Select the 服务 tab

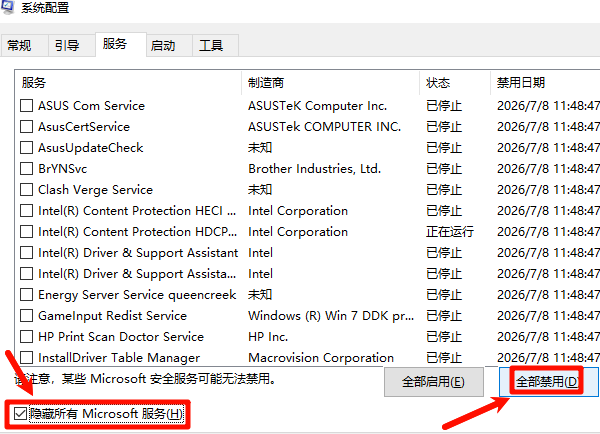[121, 44]
